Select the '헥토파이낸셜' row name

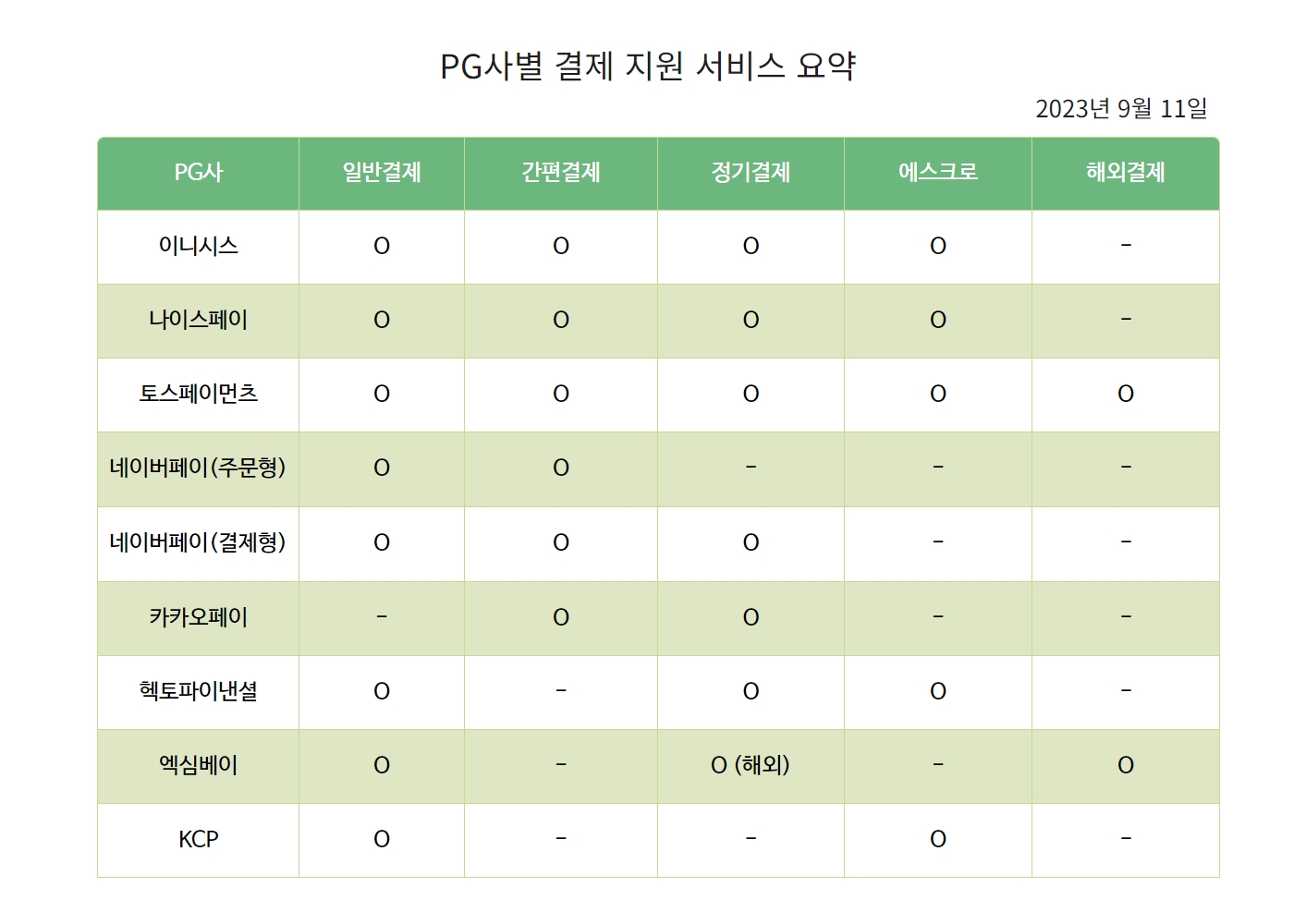click(198, 691)
